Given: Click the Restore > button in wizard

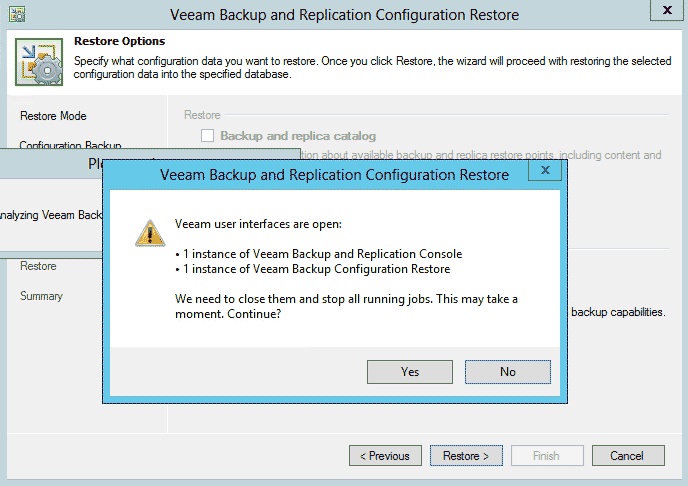Looking at the screenshot, I should click(466, 456).
